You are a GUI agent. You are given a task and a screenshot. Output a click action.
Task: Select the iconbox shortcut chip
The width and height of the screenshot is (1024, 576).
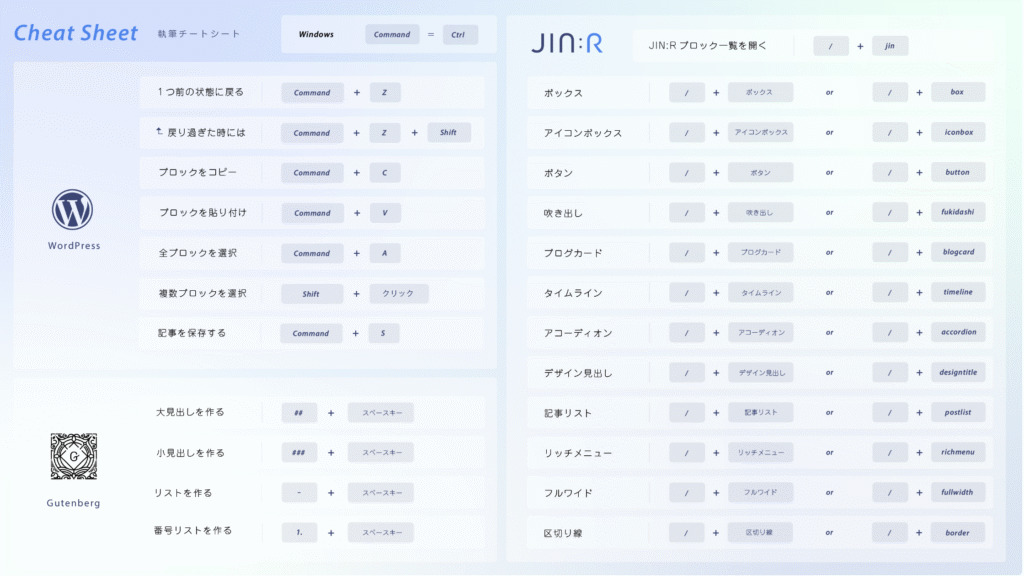tap(957, 132)
